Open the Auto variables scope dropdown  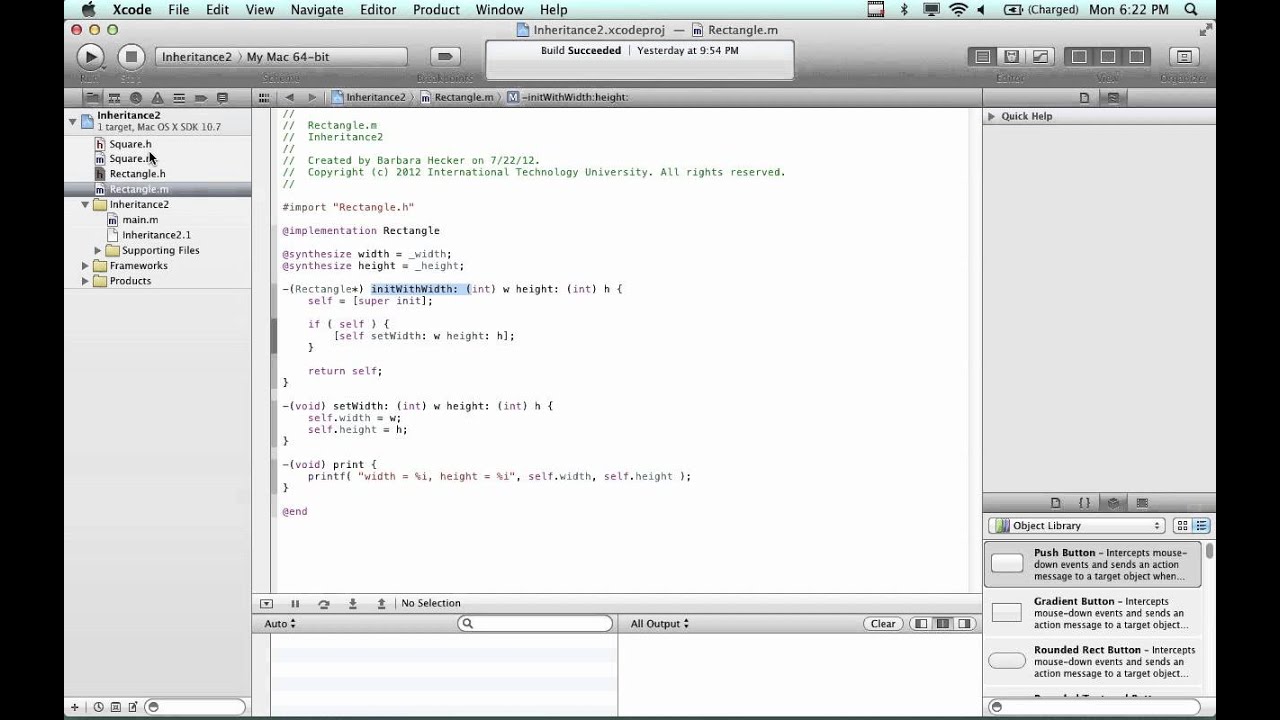(x=280, y=624)
